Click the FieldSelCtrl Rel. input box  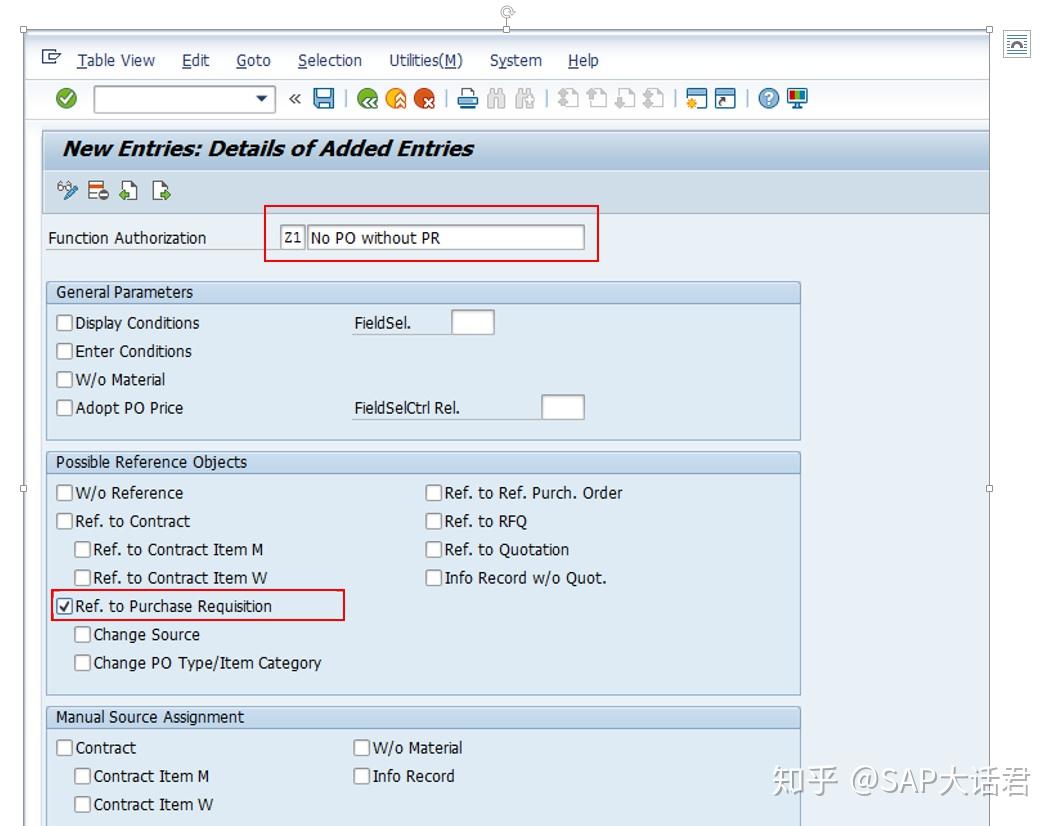coord(563,408)
